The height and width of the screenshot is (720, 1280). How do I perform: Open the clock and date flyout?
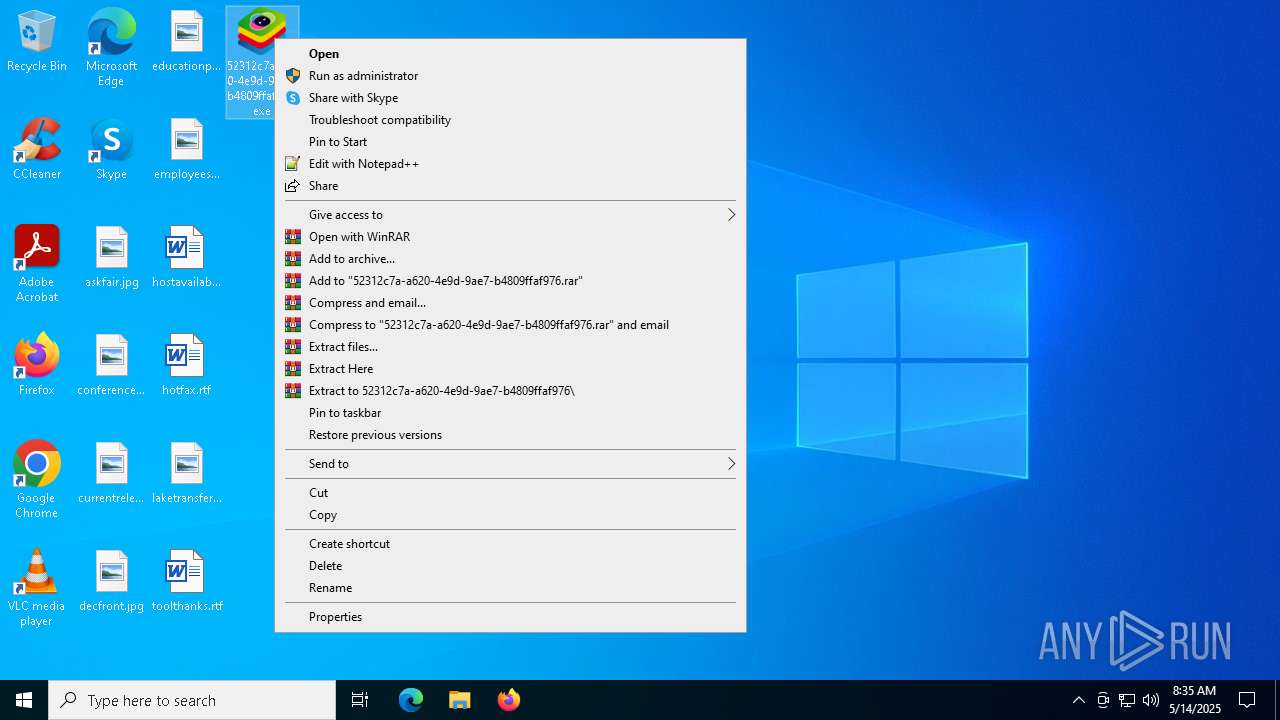click(1194, 700)
